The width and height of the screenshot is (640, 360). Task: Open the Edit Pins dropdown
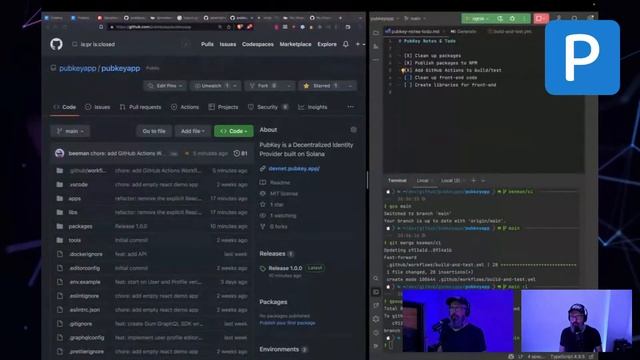pos(165,86)
